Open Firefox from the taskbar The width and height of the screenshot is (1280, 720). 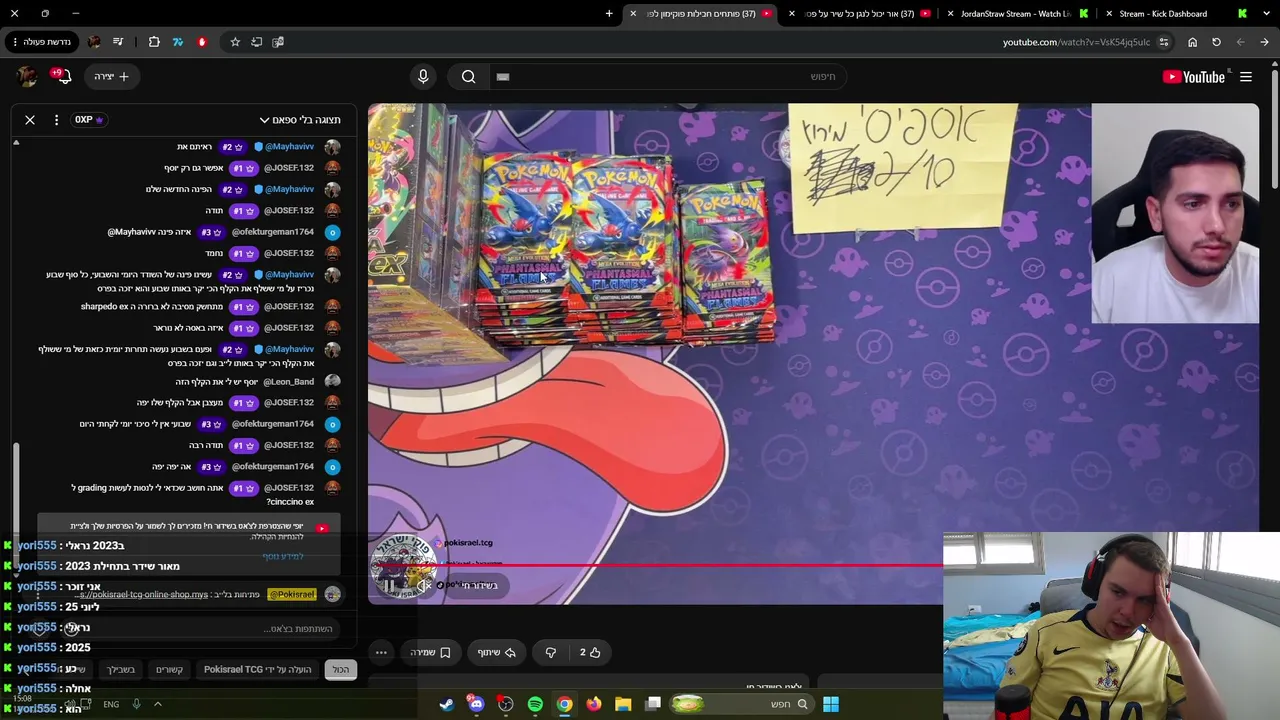tap(594, 705)
